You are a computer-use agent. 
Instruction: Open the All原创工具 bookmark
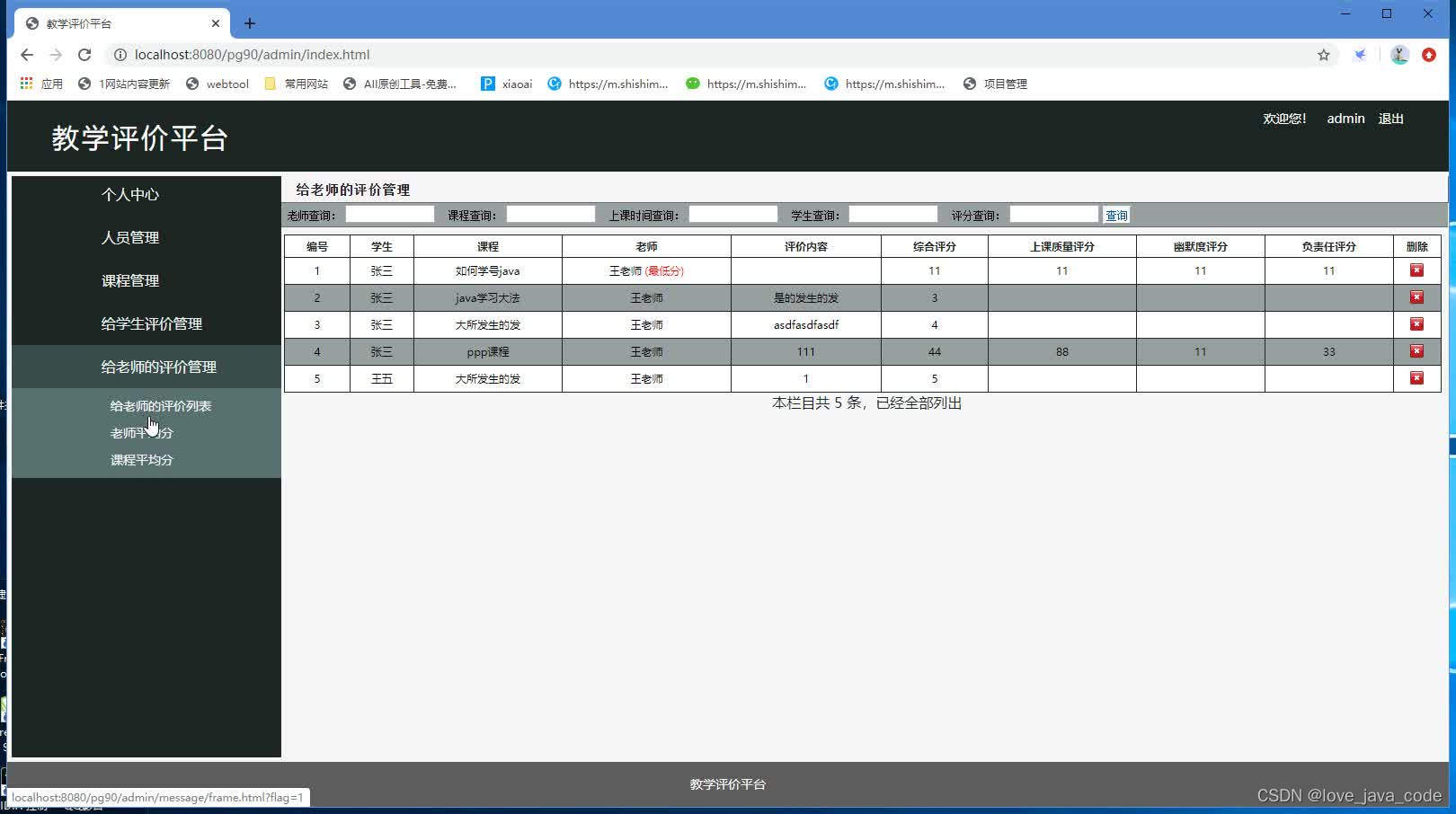point(400,84)
